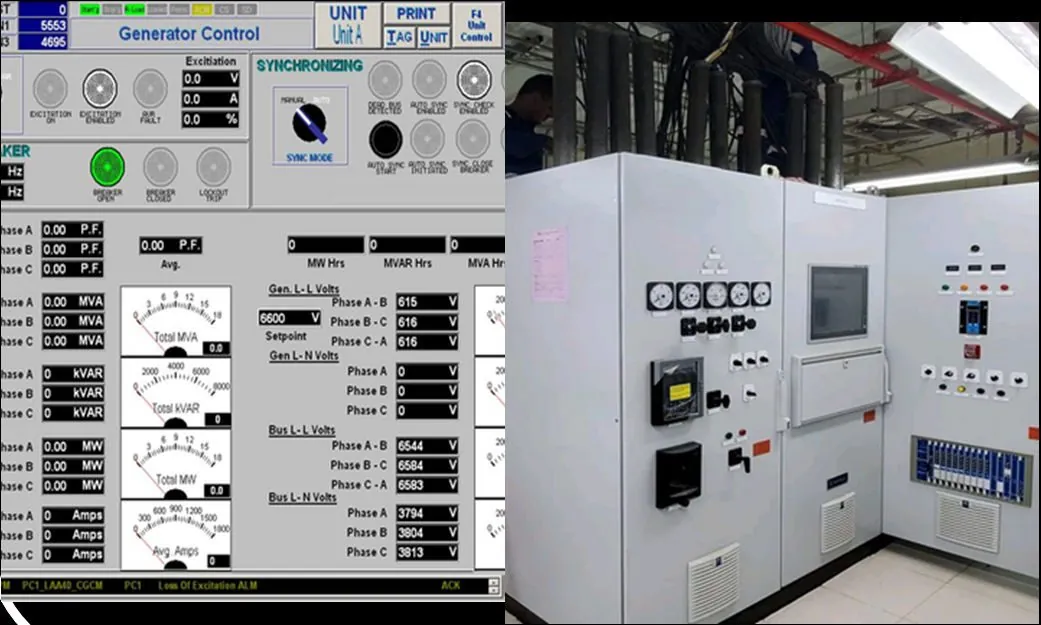
Task: Click the MW Hrs counter field
Action: pos(325,245)
